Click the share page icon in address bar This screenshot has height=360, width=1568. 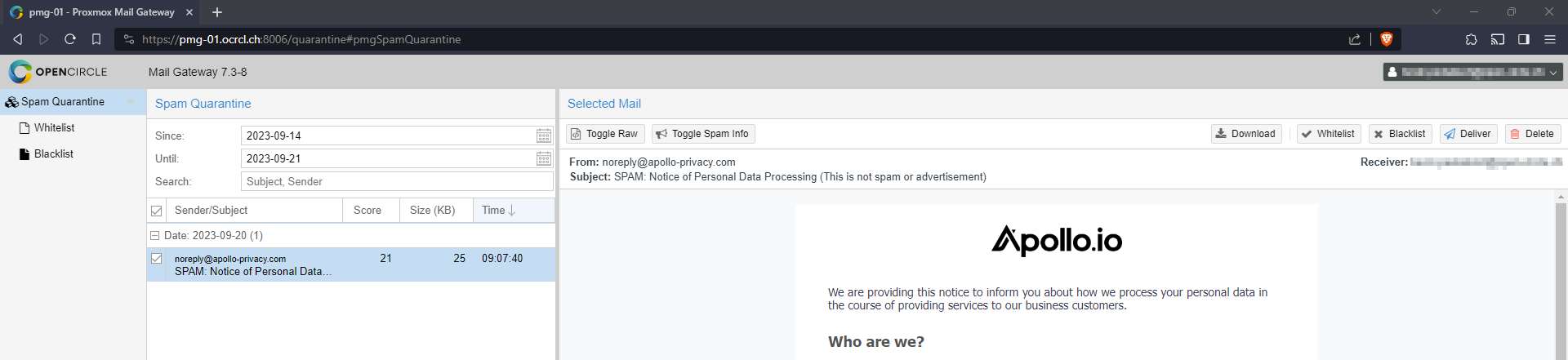pyautogui.click(x=1355, y=39)
